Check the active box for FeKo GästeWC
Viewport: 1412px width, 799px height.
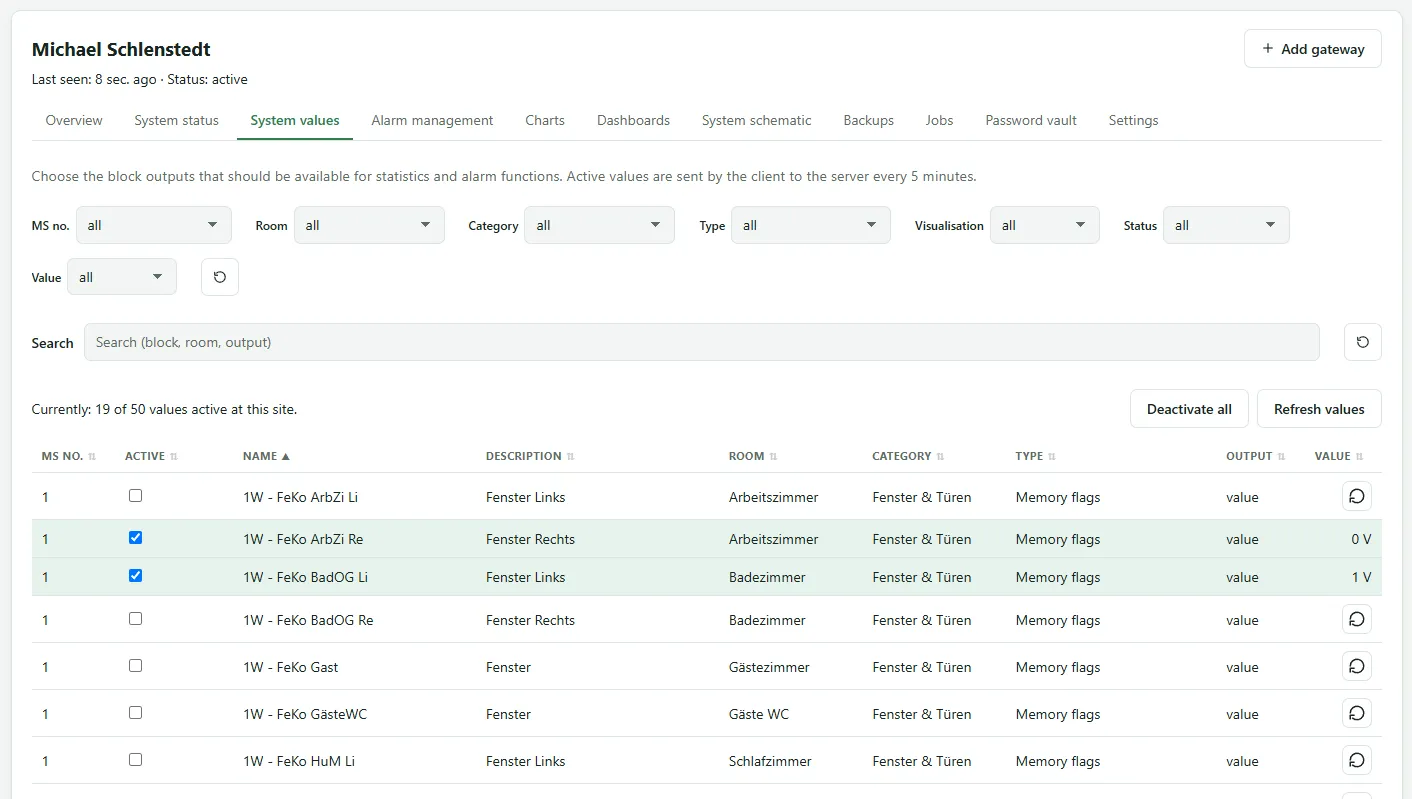click(x=136, y=712)
